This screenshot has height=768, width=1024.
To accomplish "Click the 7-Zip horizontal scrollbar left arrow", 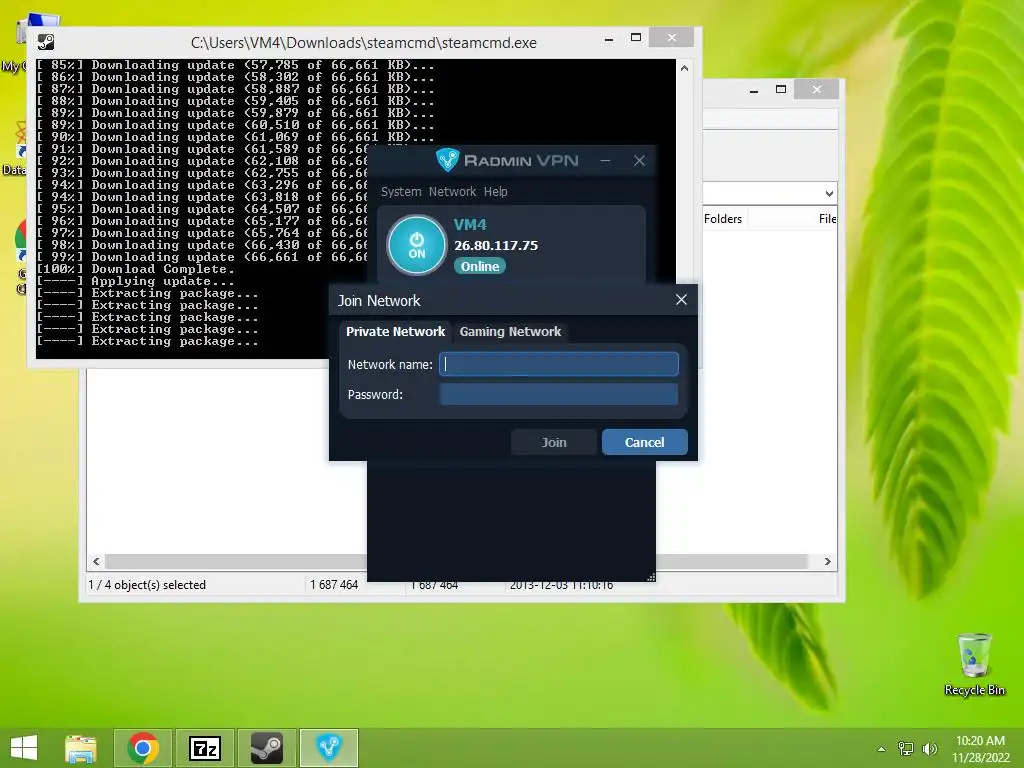I will [97, 562].
